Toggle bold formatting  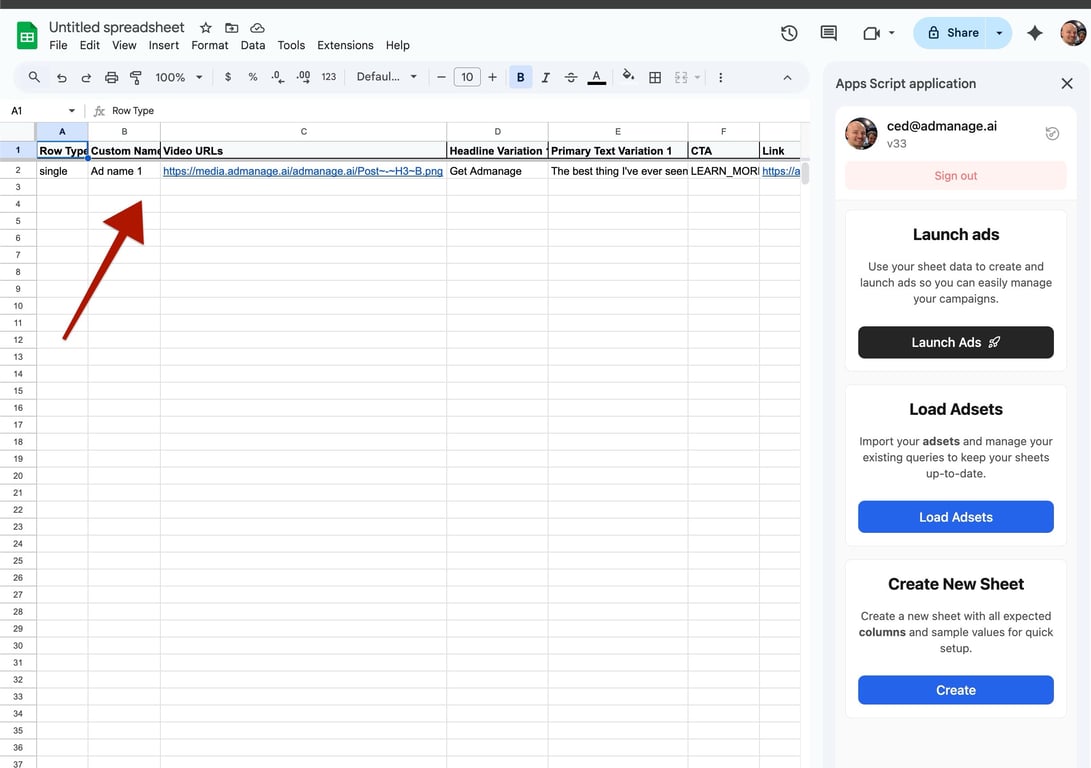coord(520,77)
